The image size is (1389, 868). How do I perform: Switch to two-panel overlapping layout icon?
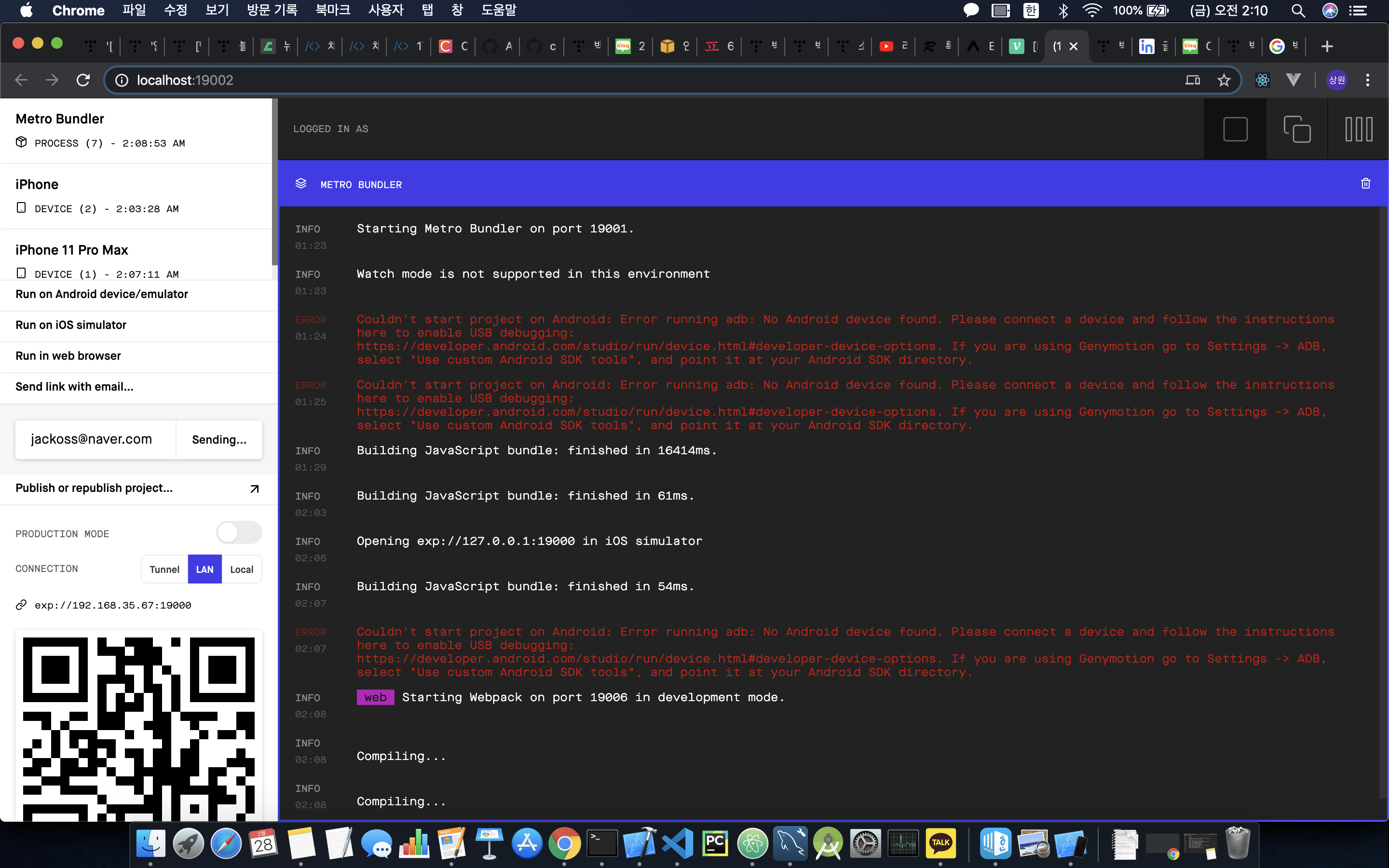coord(1296,129)
